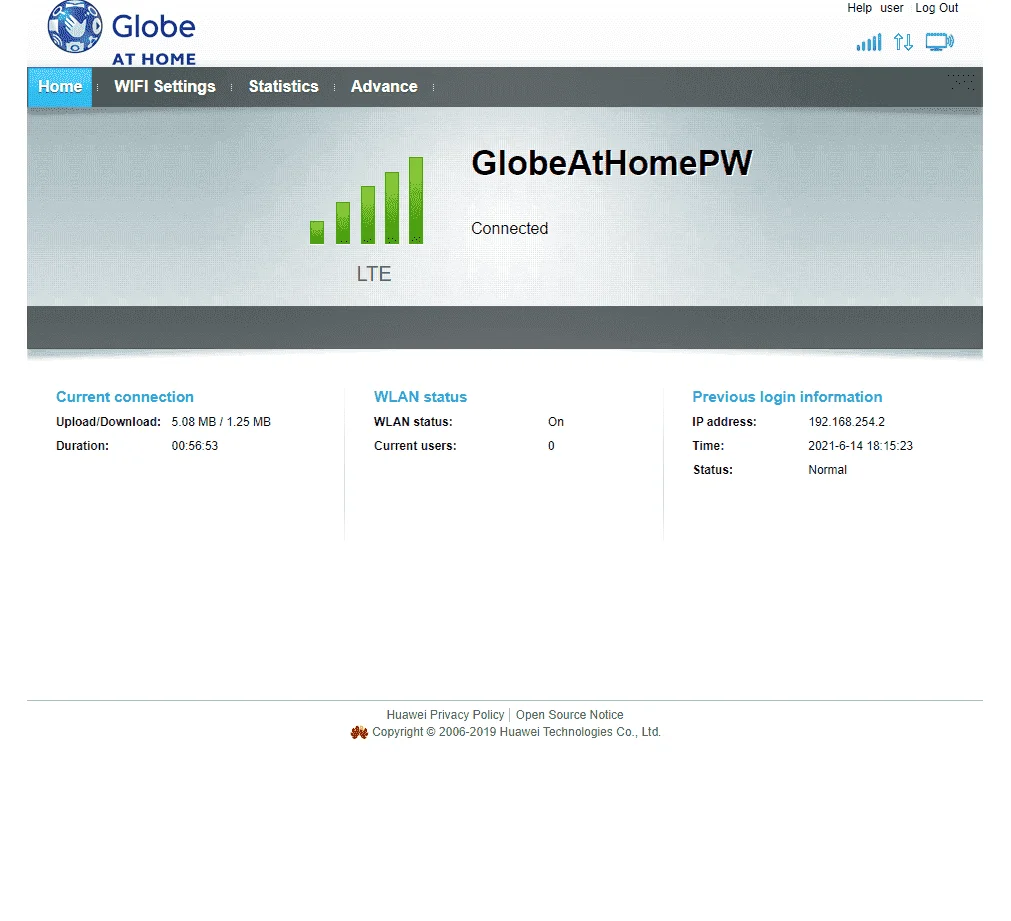Click the upload/download arrows status icon
Screen dimensions: 1011x921
[x=903, y=43]
